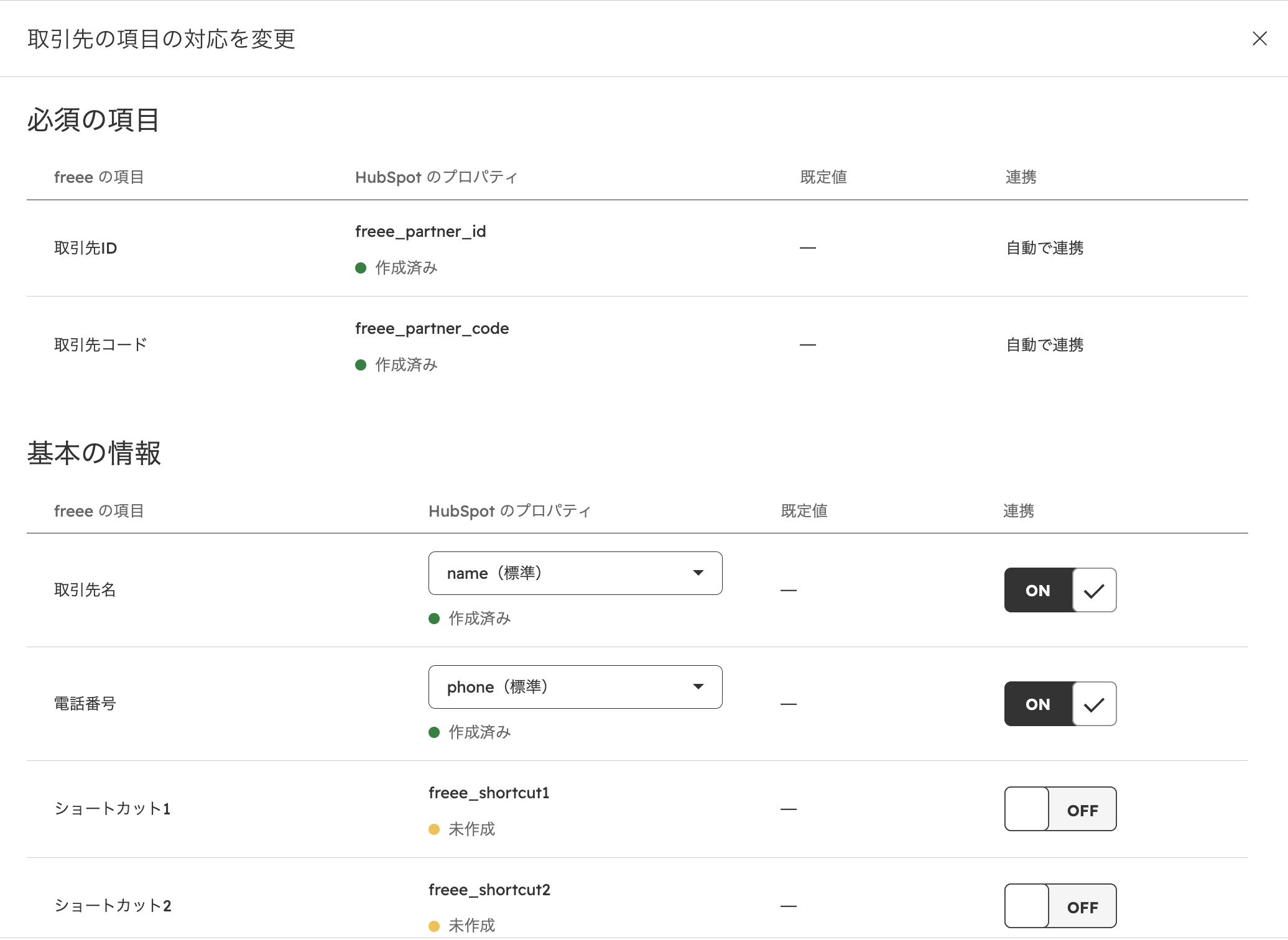Open the phone（標準） property dropdown
Screen dimensions: 1288x940
click(x=575, y=687)
